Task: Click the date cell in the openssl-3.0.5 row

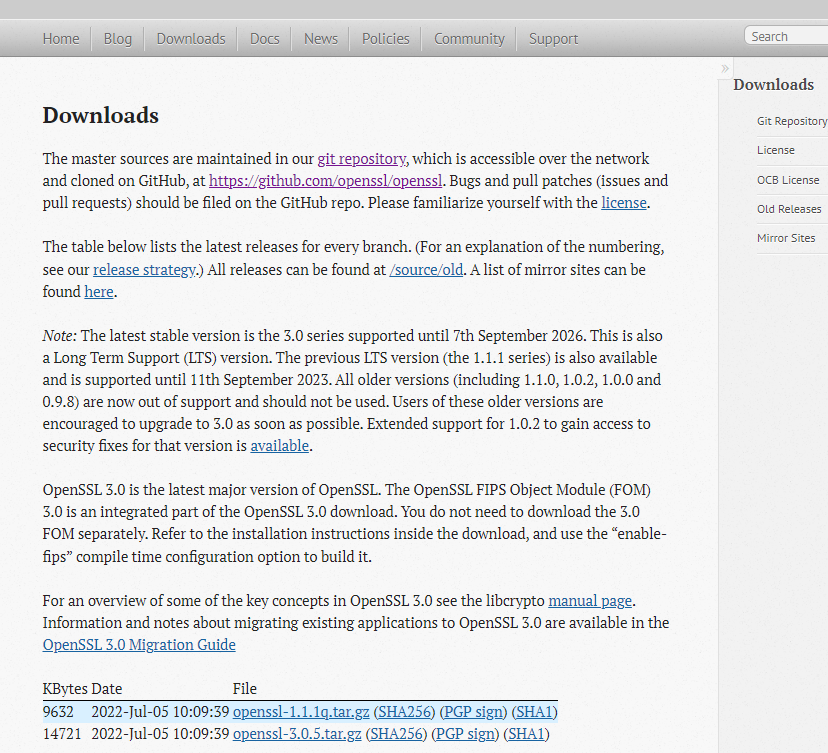Action: (160, 734)
